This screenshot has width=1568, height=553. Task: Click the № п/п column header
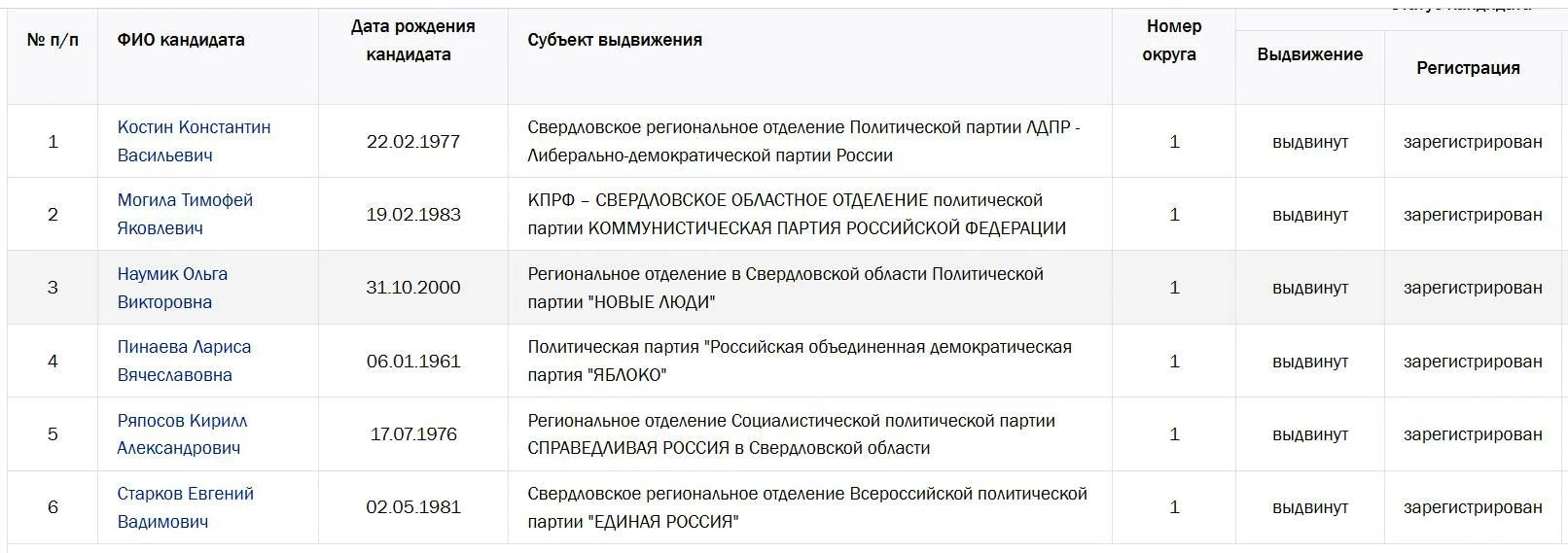(x=53, y=40)
